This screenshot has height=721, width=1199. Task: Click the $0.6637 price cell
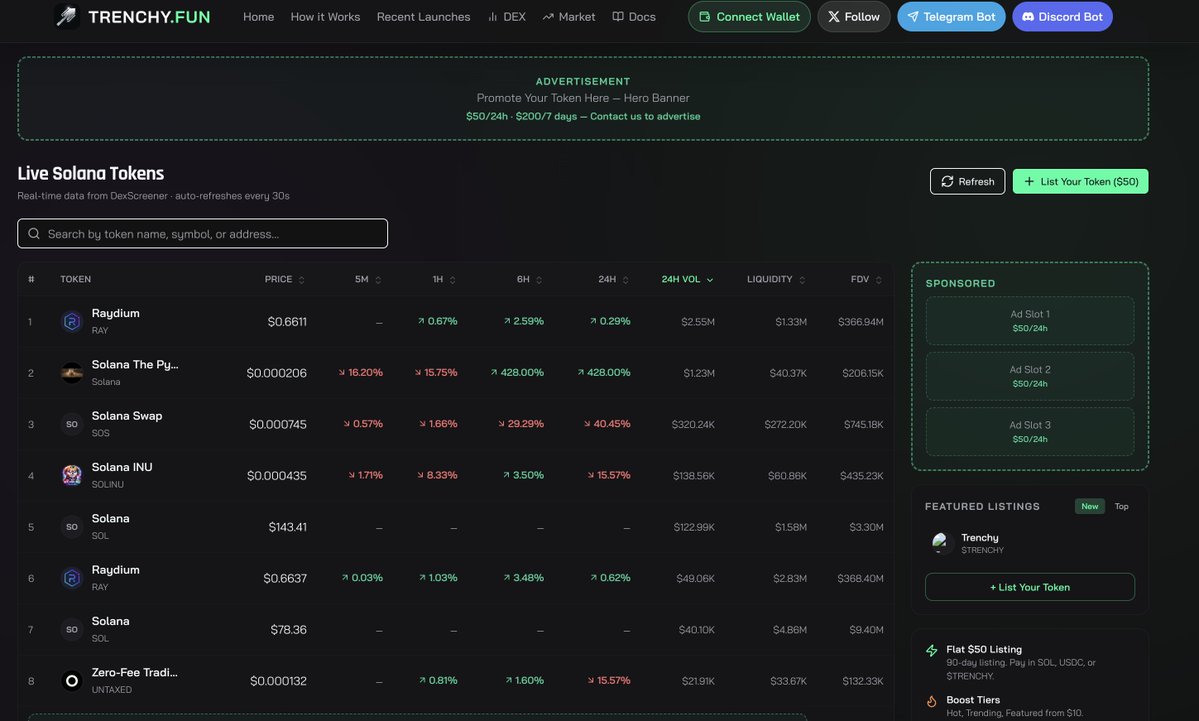click(x=284, y=579)
